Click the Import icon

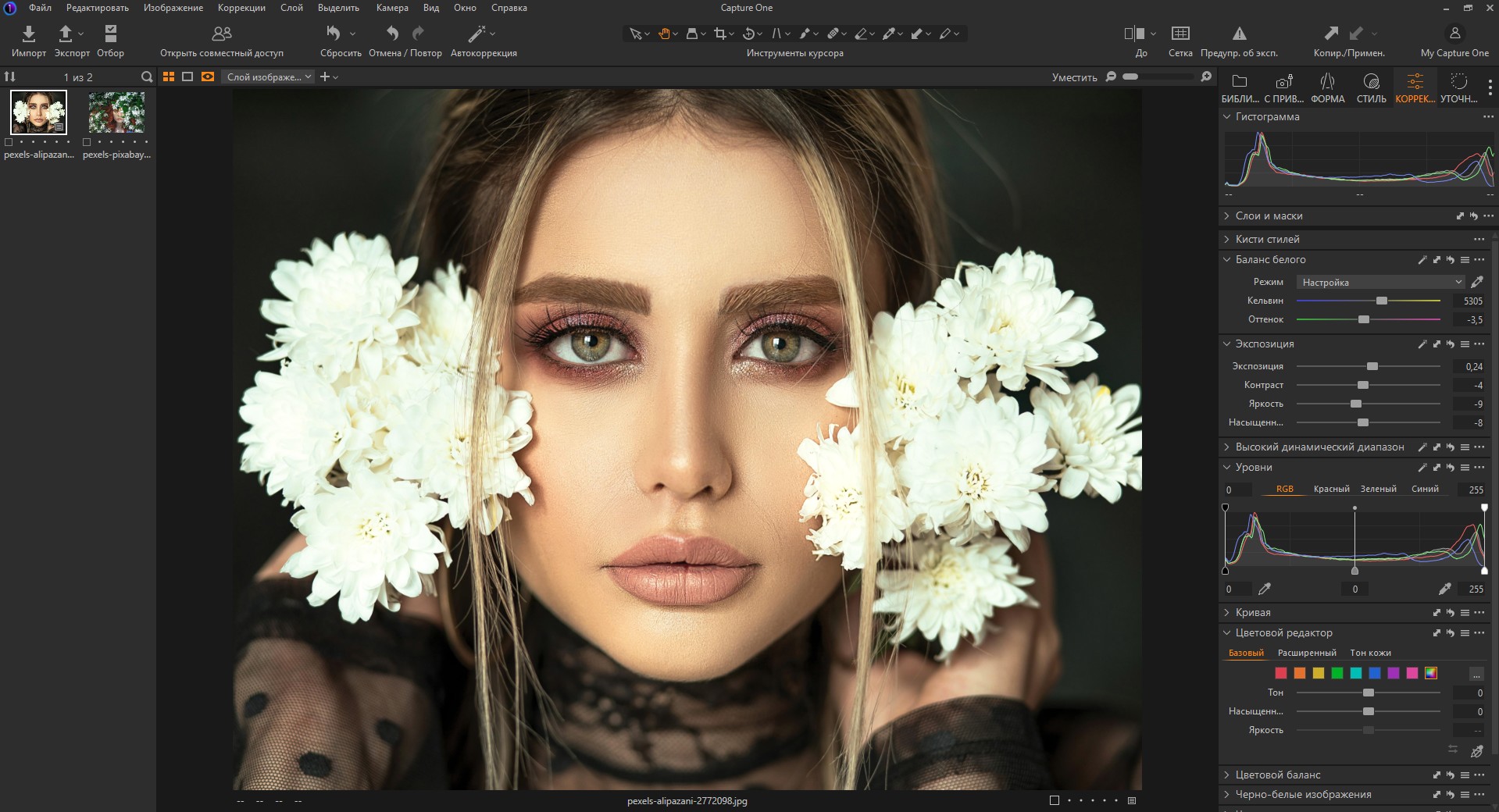click(x=29, y=34)
